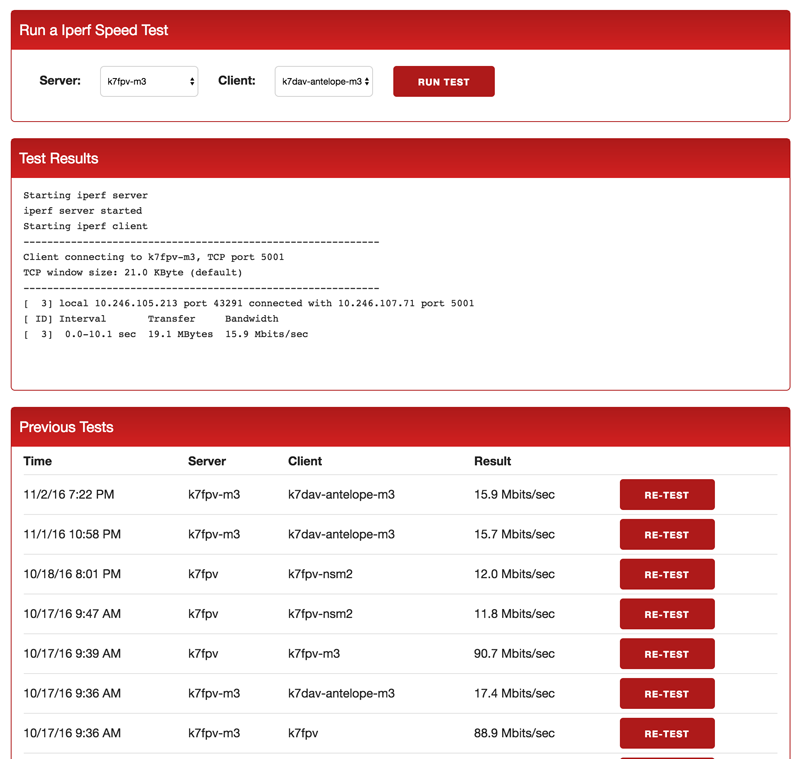
Task: Re-test the 10/17/16 9:47 AM entry
Action: coord(667,614)
